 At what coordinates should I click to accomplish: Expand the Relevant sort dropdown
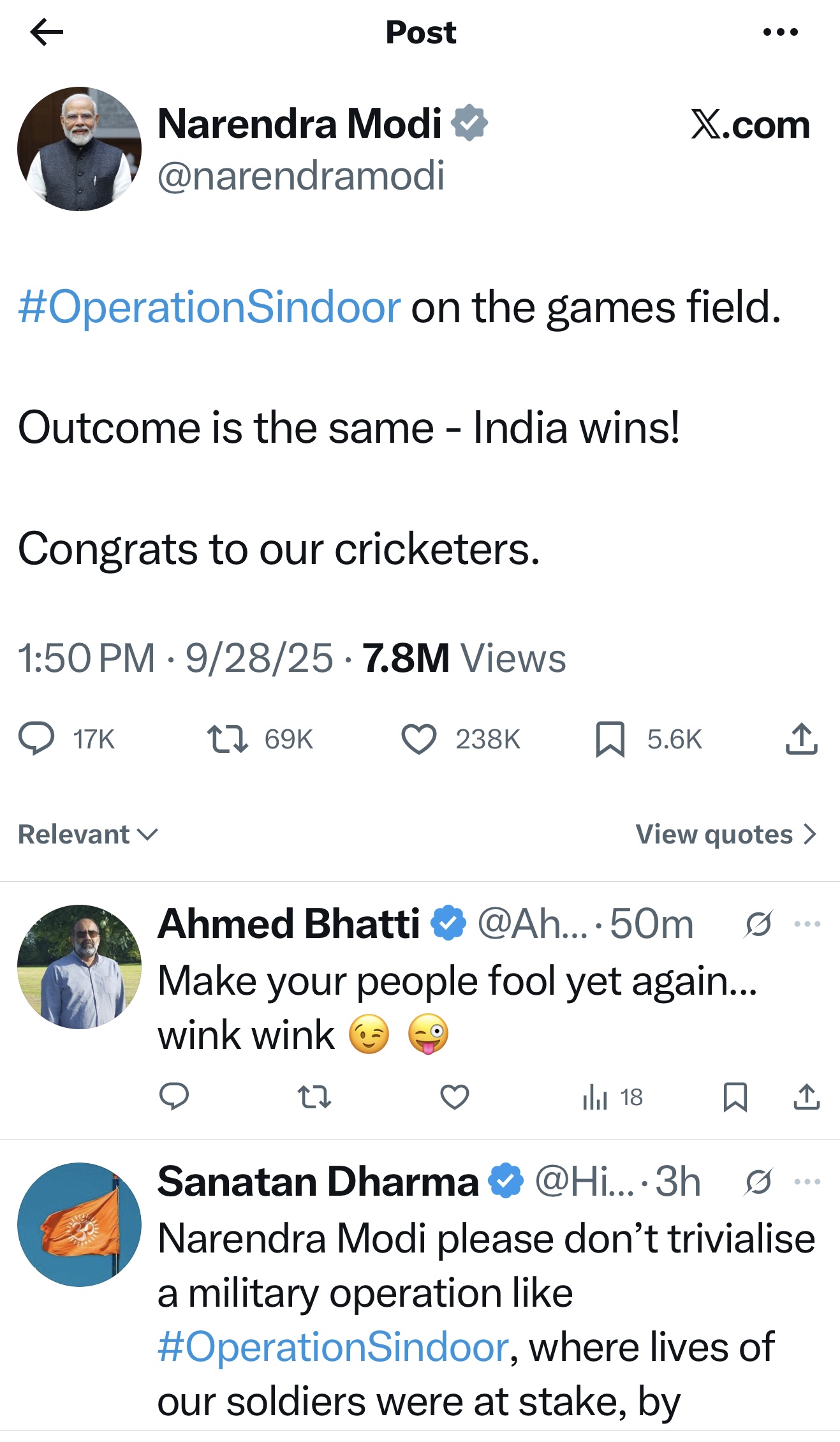pos(88,835)
